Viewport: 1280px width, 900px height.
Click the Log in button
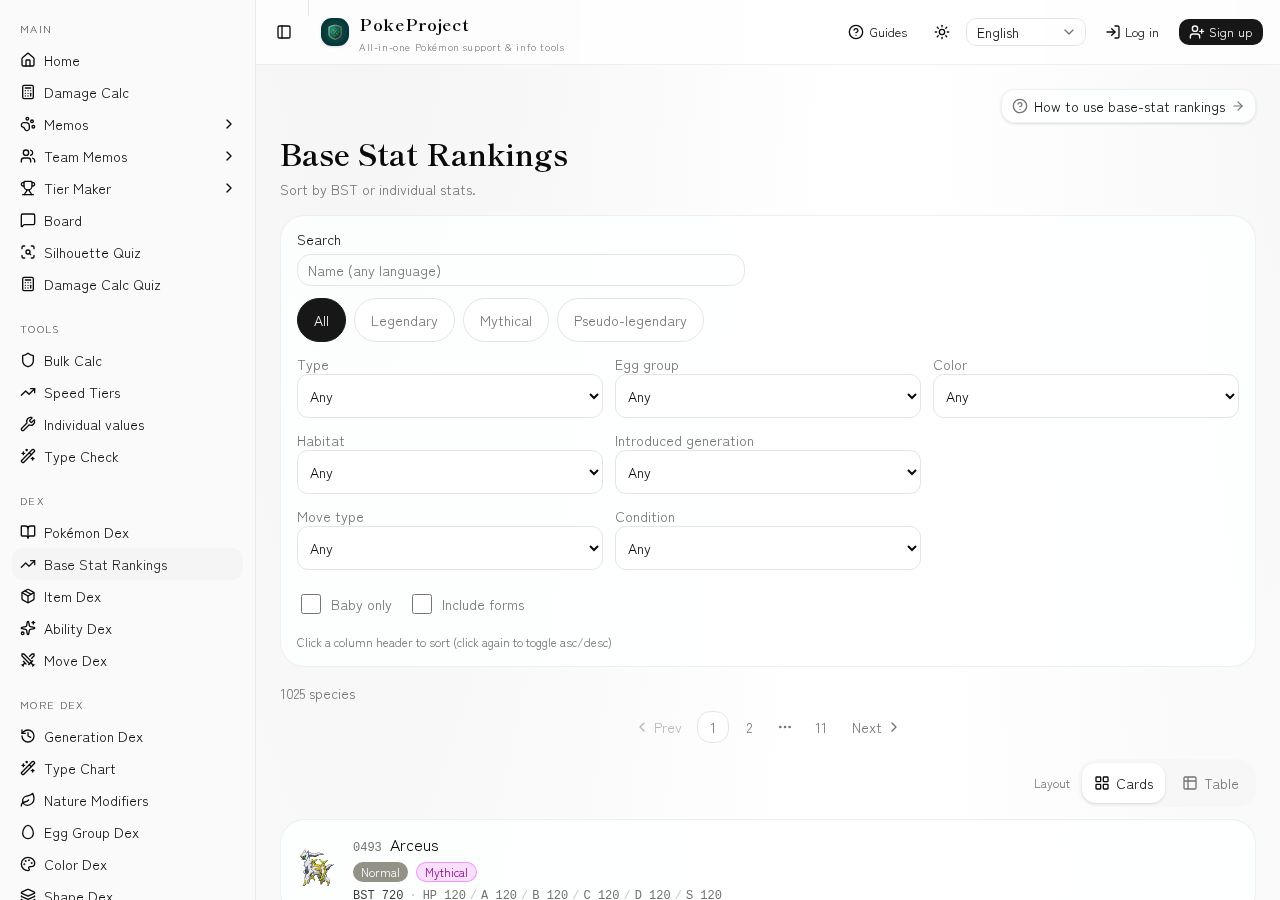1132,32
